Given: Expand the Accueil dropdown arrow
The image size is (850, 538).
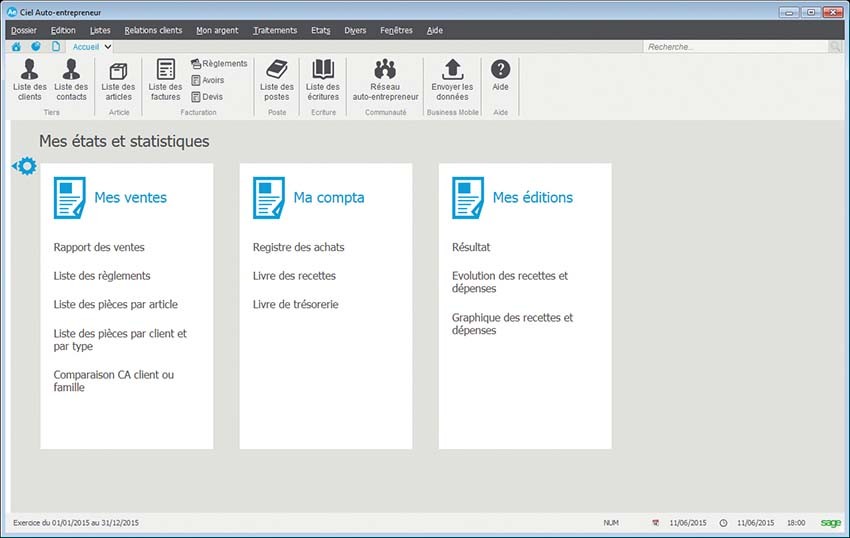Looking at the screenshot, I should coord(108,47).
